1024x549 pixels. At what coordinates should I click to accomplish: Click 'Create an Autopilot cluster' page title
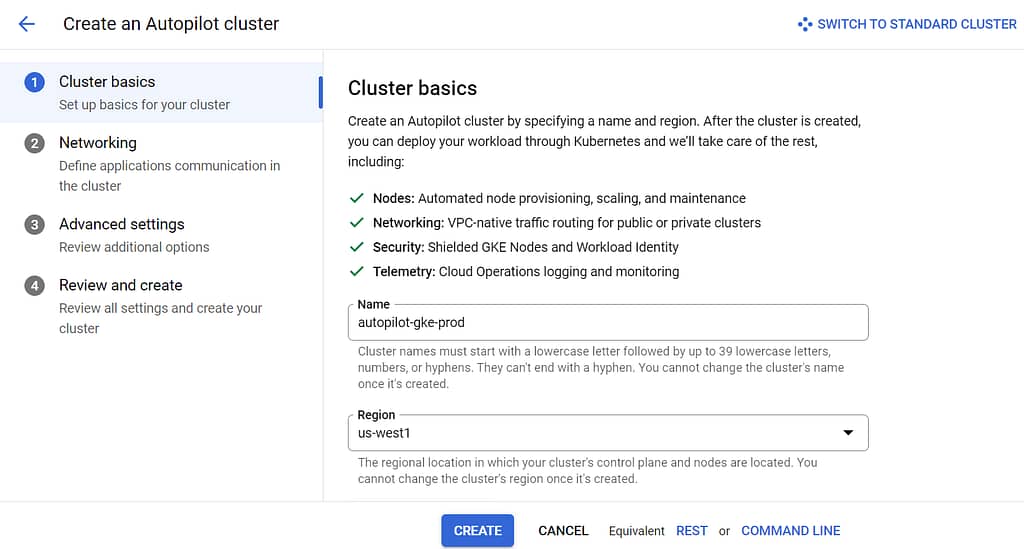[171, 24]
